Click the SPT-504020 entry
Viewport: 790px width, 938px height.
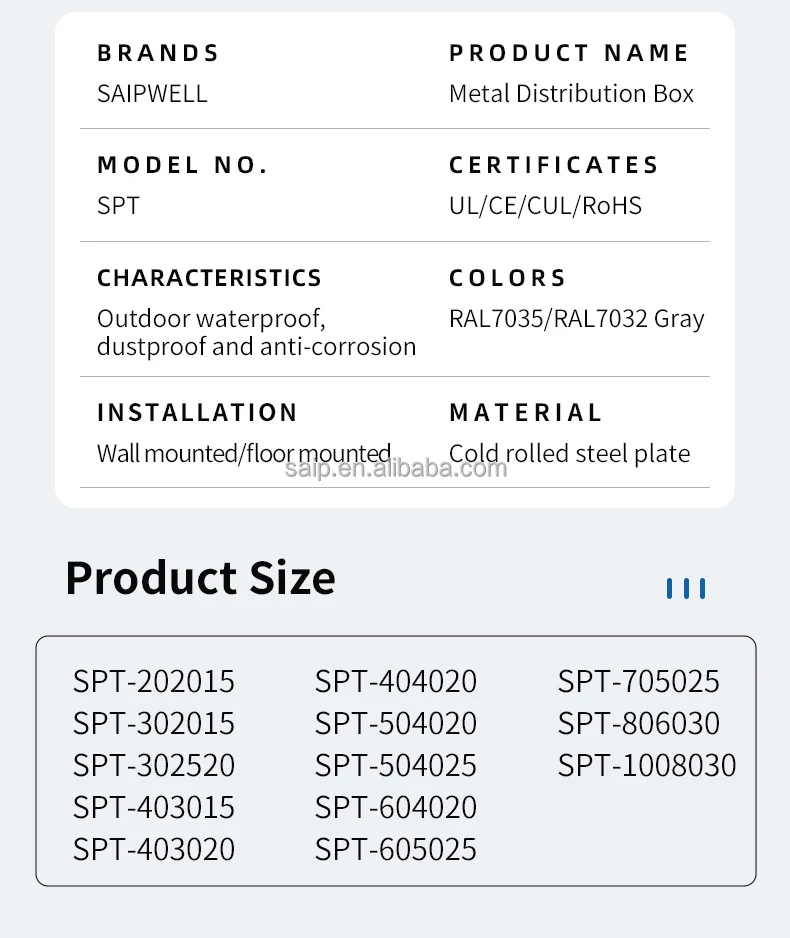pyautogui.click(x=396, y=724)
